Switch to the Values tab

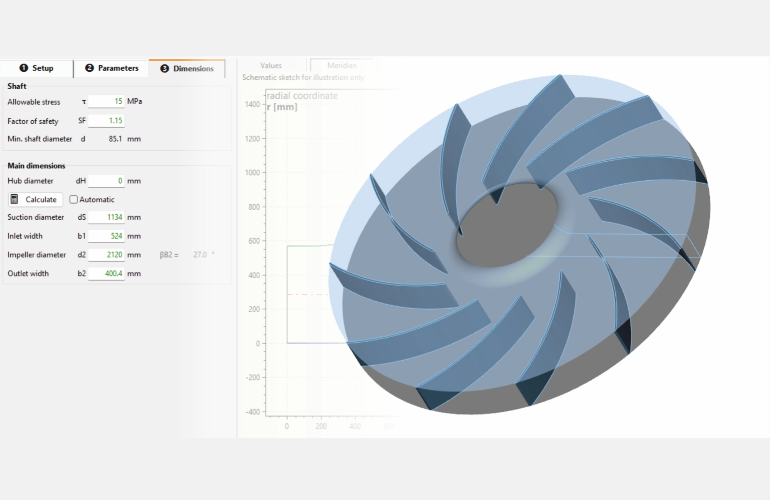[x=271, y=65]
